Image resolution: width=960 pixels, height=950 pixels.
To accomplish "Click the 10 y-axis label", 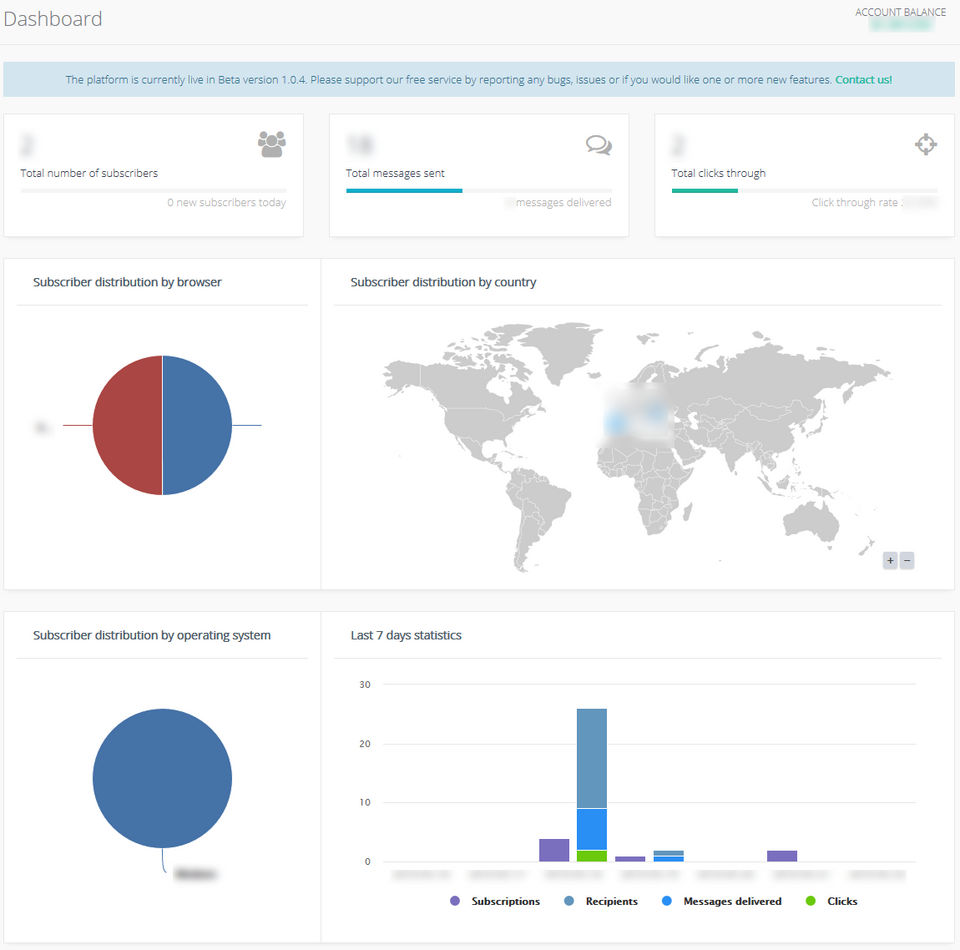I will pos(365,802).
